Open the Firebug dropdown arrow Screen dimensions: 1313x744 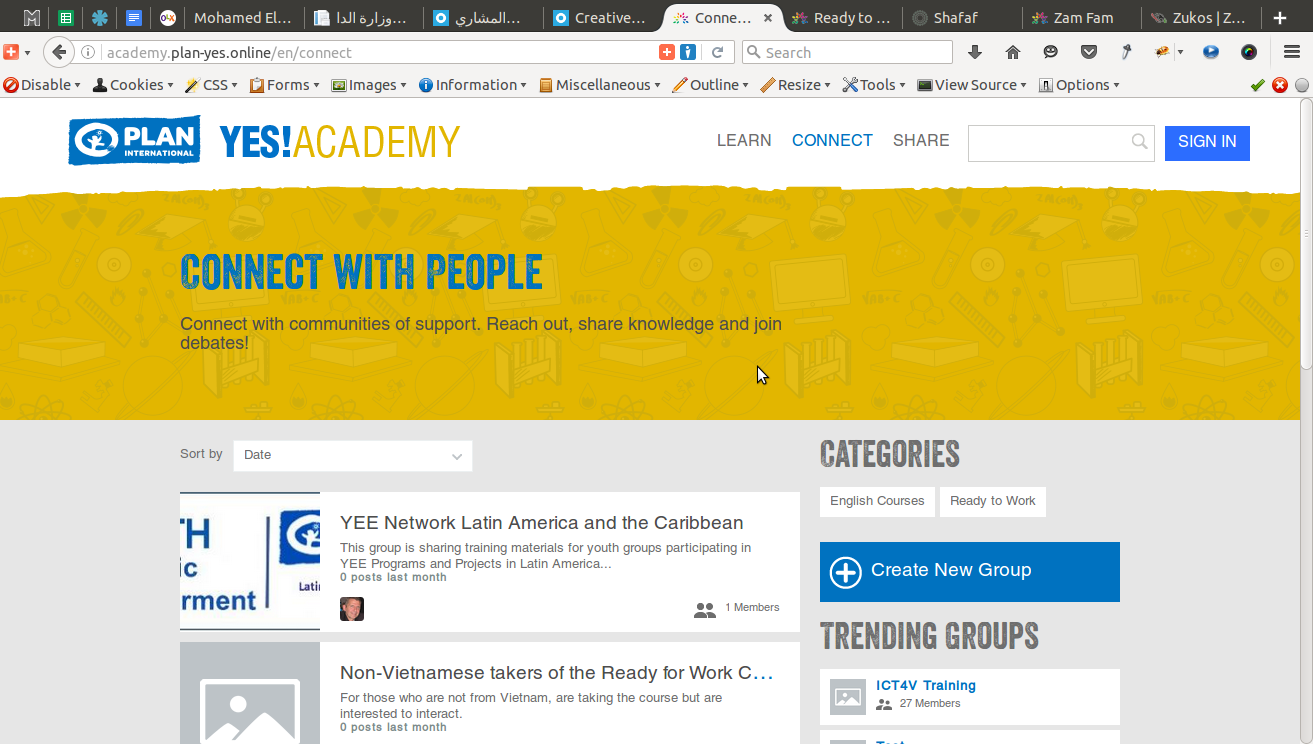point(1180,52)
